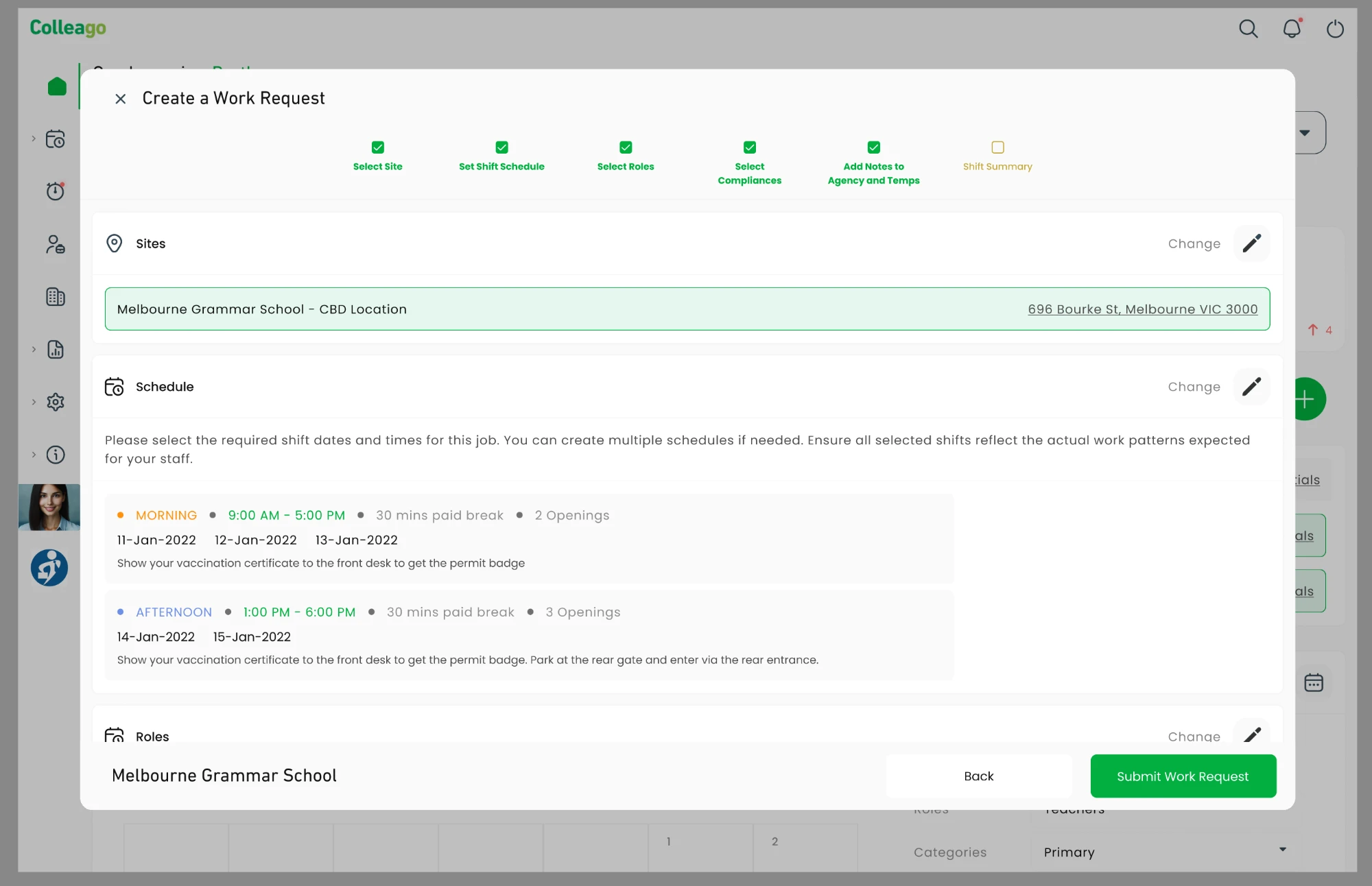Image resolution: width=1372 pixels, height=886 pixels.
Task: Expand the schedule sidebar chevron
Action: (34, 139)
